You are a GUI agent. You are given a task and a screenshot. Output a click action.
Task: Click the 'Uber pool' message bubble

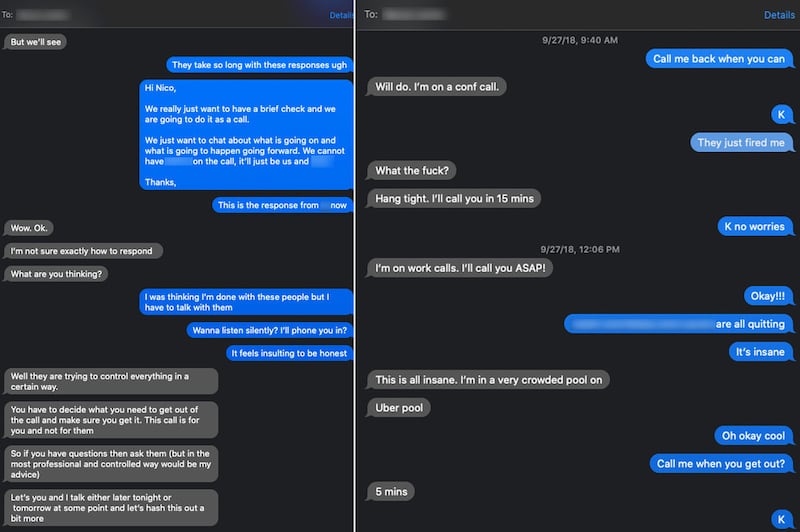click(400, 408)
